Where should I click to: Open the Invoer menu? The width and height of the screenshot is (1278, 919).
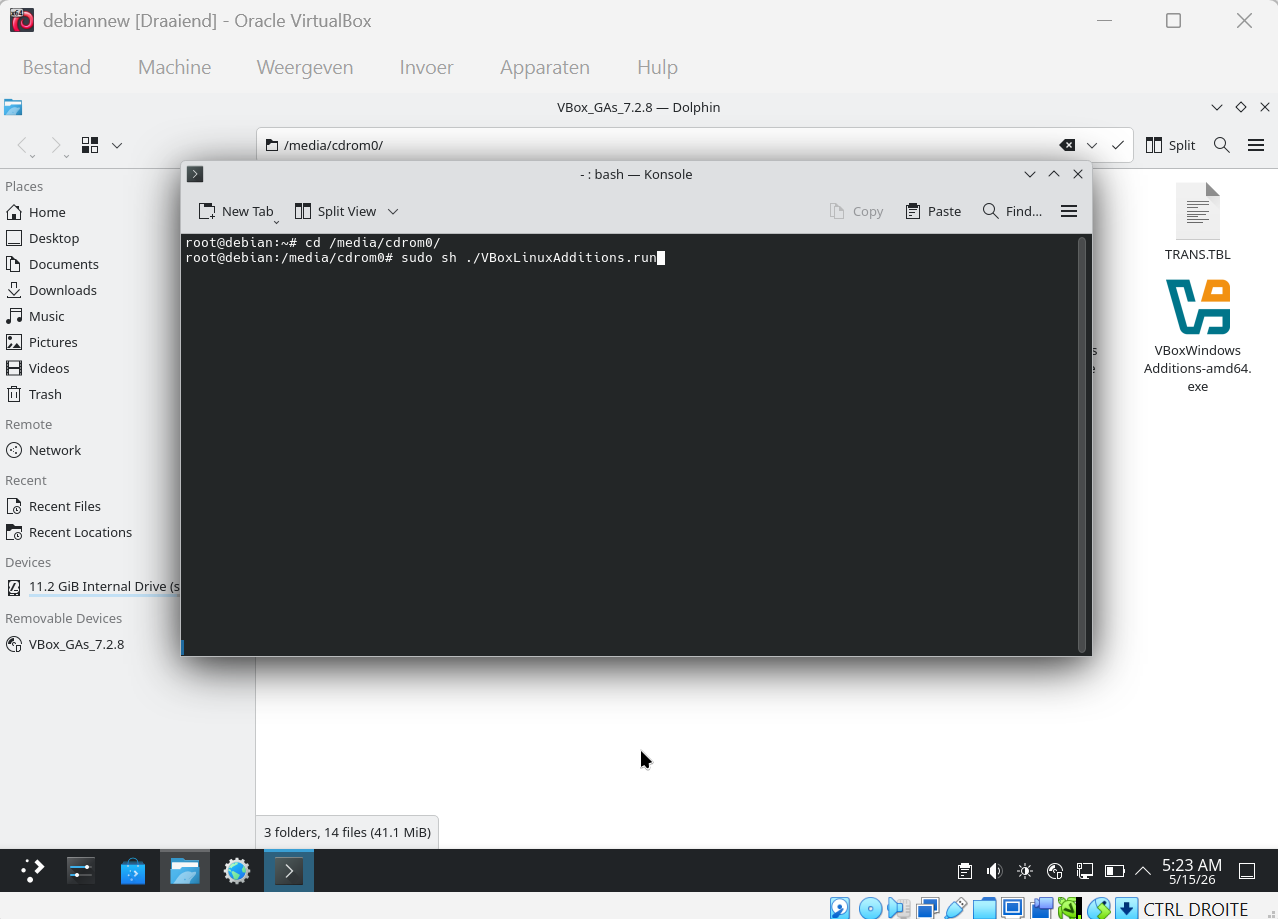[x=426, y=67]
